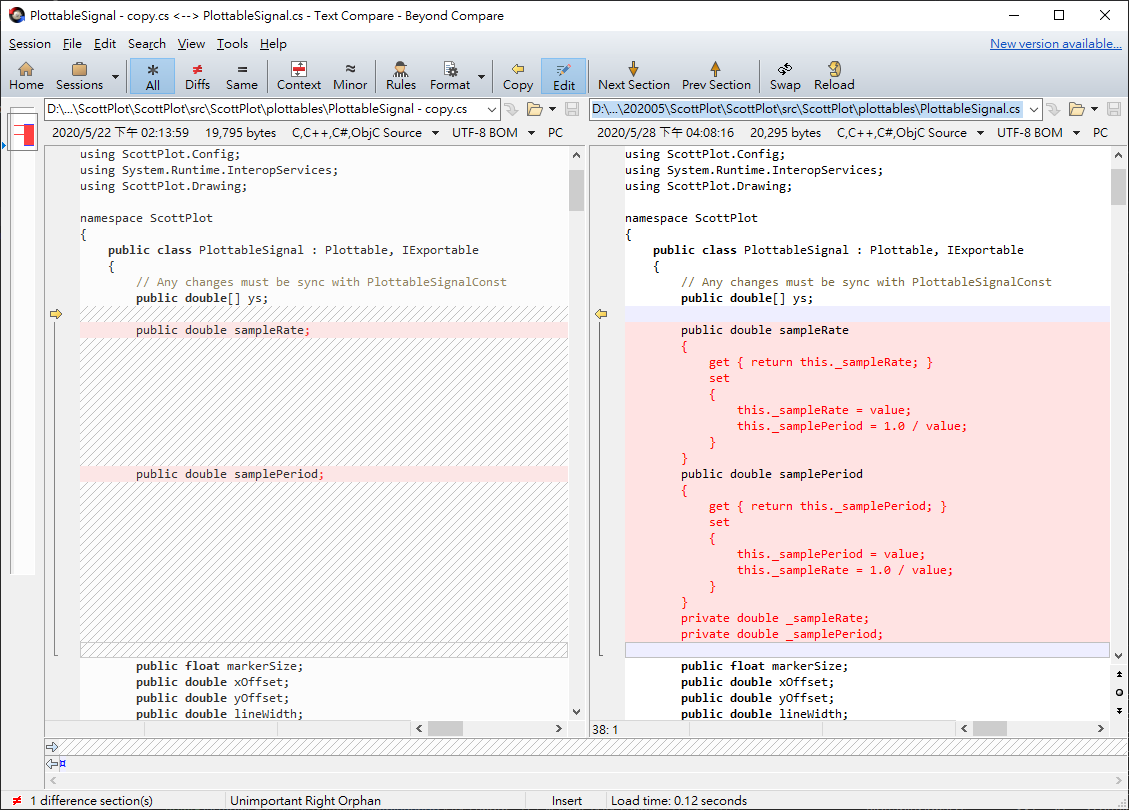This screenshot has width=1129, height=810.
Task: Select the All display filter button
Action: click(x=152, y=74)
